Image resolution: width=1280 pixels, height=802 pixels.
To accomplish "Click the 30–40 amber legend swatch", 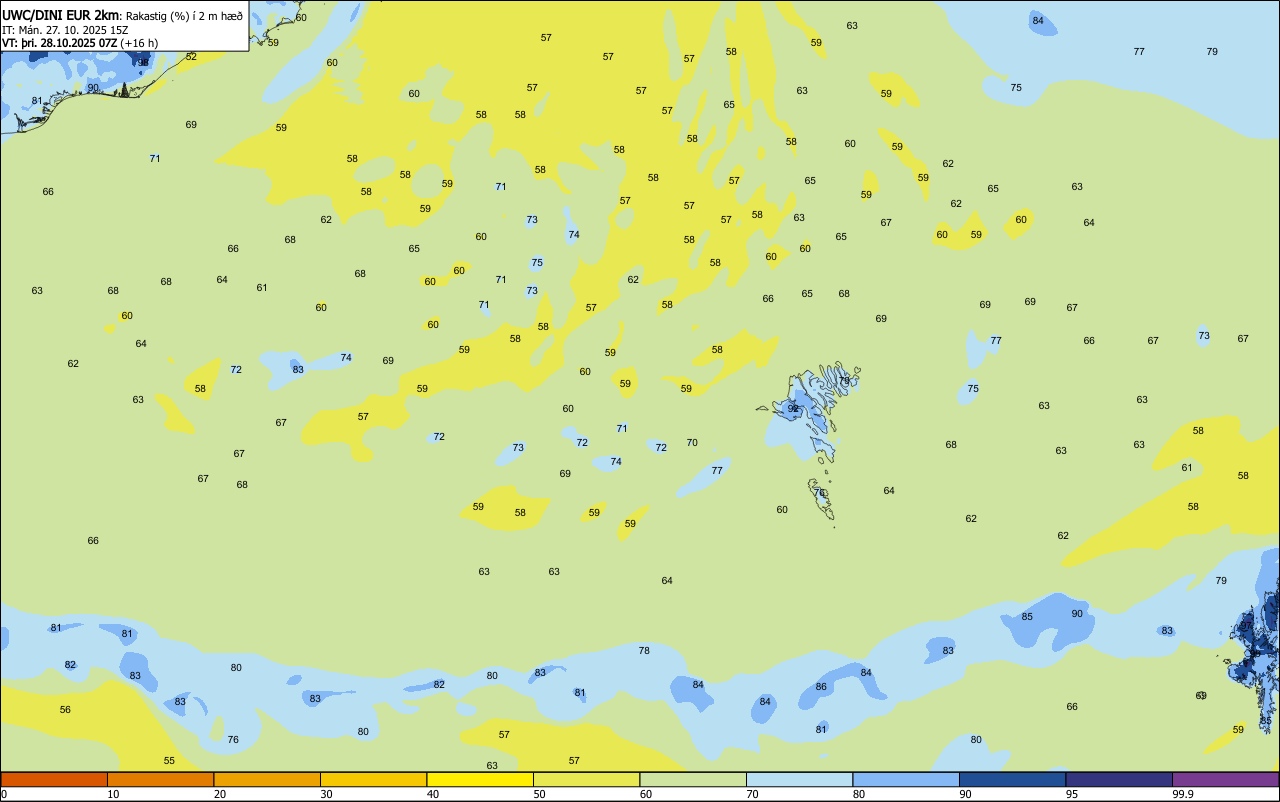I will coord(373,779).
